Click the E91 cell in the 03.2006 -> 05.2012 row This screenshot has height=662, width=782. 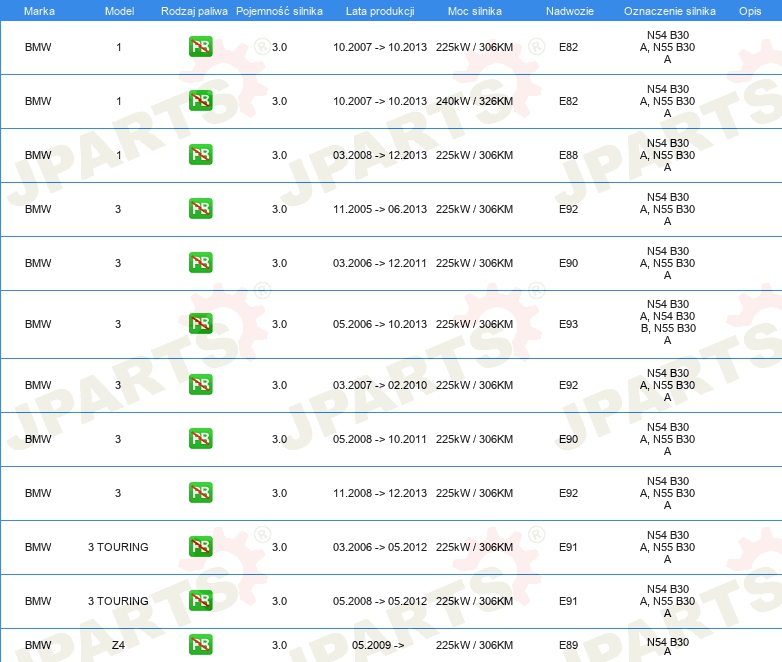coord(568,547)
